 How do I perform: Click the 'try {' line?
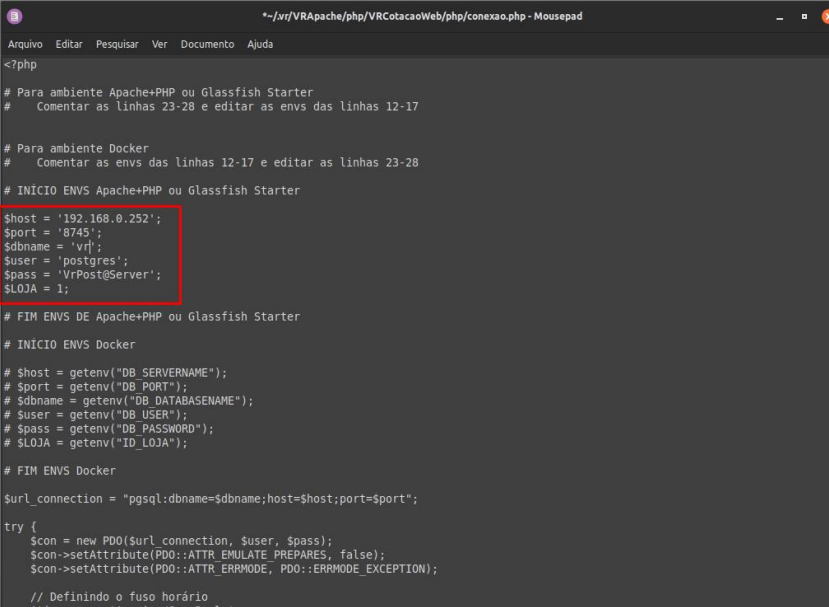[20, 527]
